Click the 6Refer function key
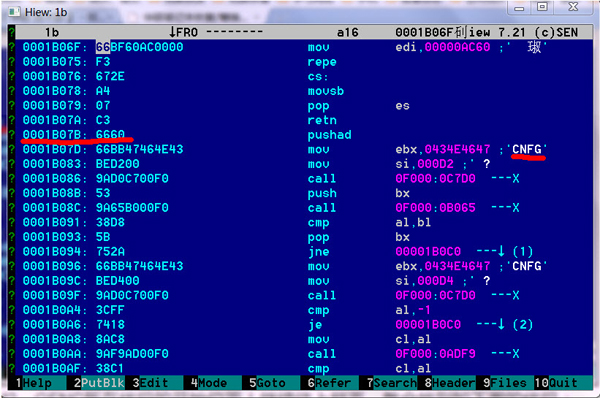This screenshot has width=600, height=398. pyautogui.click(x=329, y=383)
